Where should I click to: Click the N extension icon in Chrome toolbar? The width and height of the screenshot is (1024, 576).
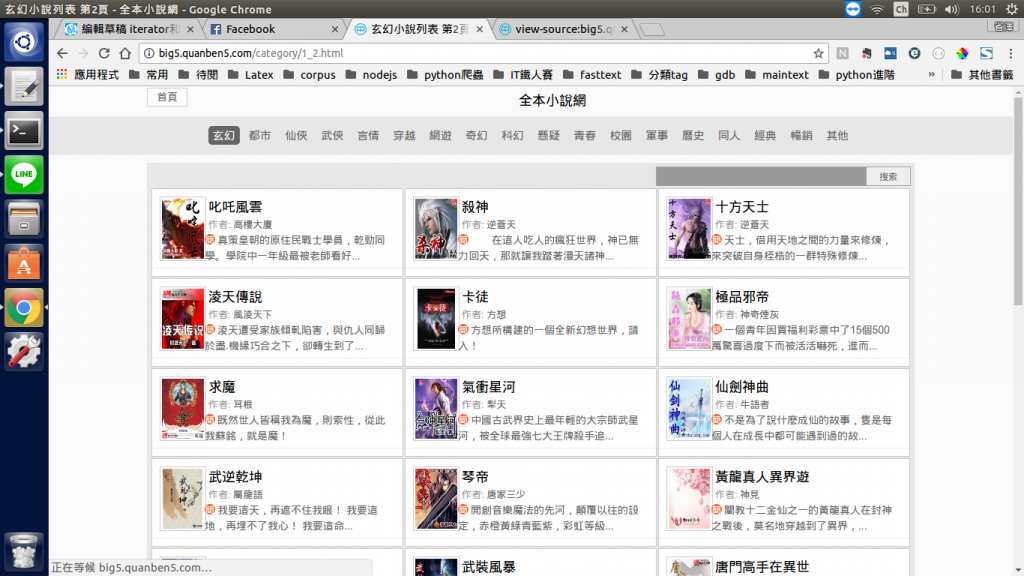pos(842,54)
